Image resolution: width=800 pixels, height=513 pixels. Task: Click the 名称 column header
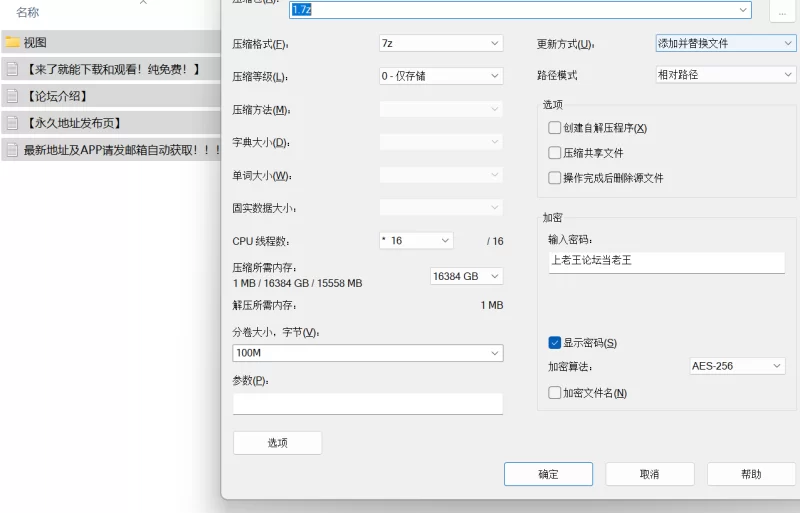pyautogui.click(x=28, y=12)
